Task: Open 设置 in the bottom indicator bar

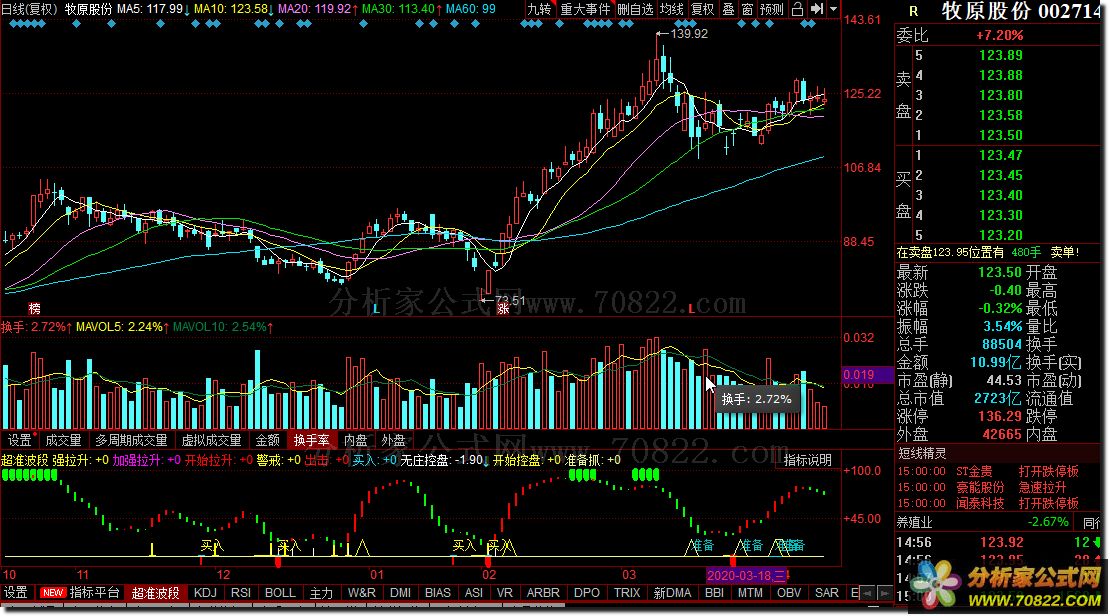Action: click(x=16, y=593)
